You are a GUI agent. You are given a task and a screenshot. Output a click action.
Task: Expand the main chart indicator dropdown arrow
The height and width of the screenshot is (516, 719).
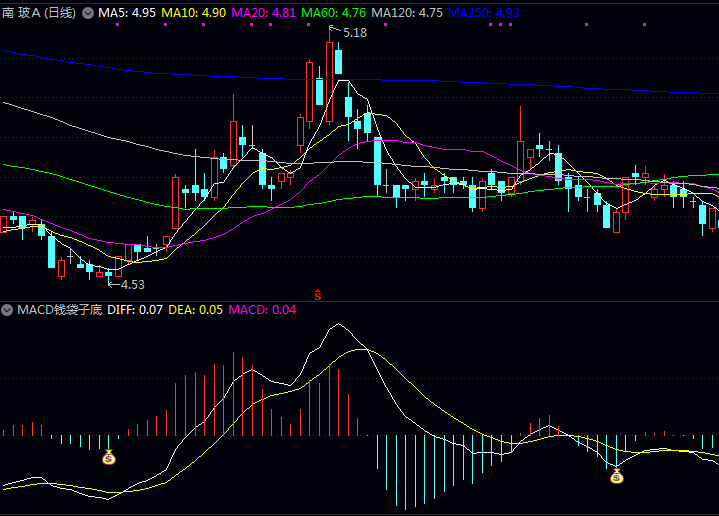(x=87, y=13)
